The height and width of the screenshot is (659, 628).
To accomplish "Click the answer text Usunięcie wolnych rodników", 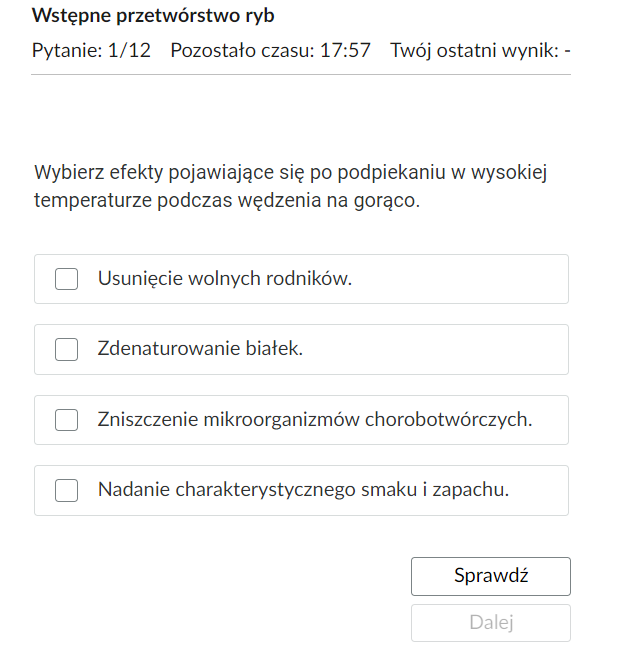I will [225, 278].
